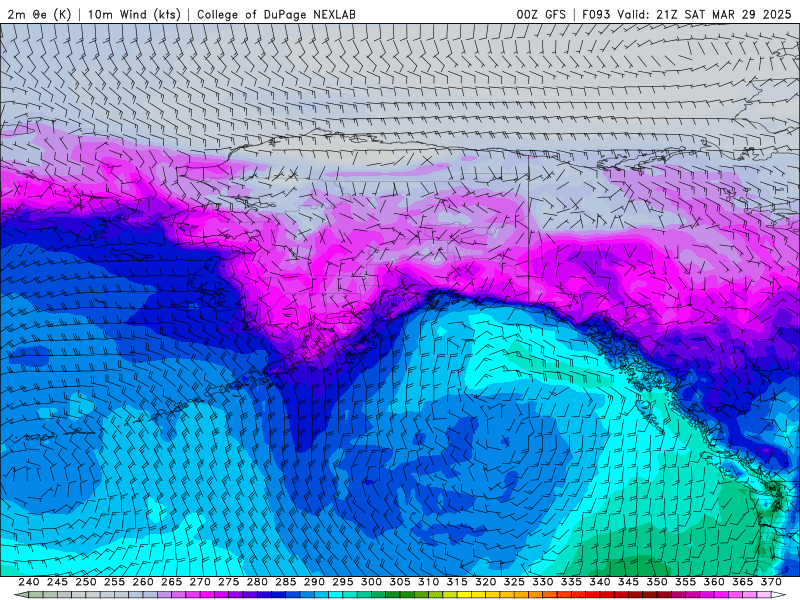Pick the bright yellow segment of the color bar
Screen dimensions: 800x600
click(464, 595)
